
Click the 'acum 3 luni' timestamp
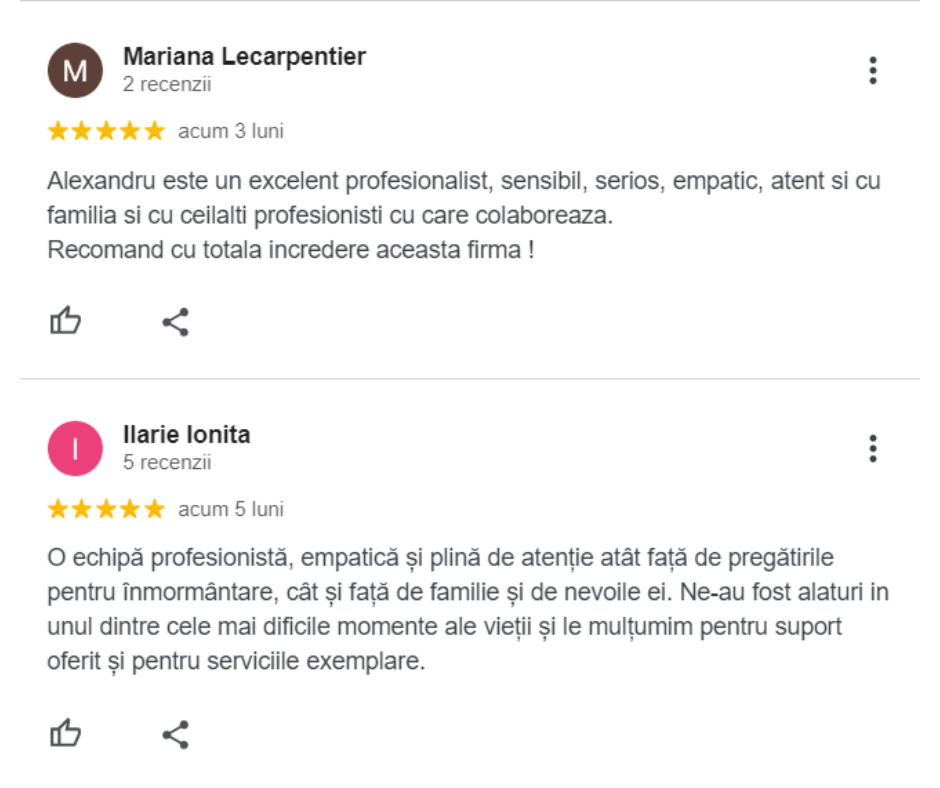[x=229, y=130]
